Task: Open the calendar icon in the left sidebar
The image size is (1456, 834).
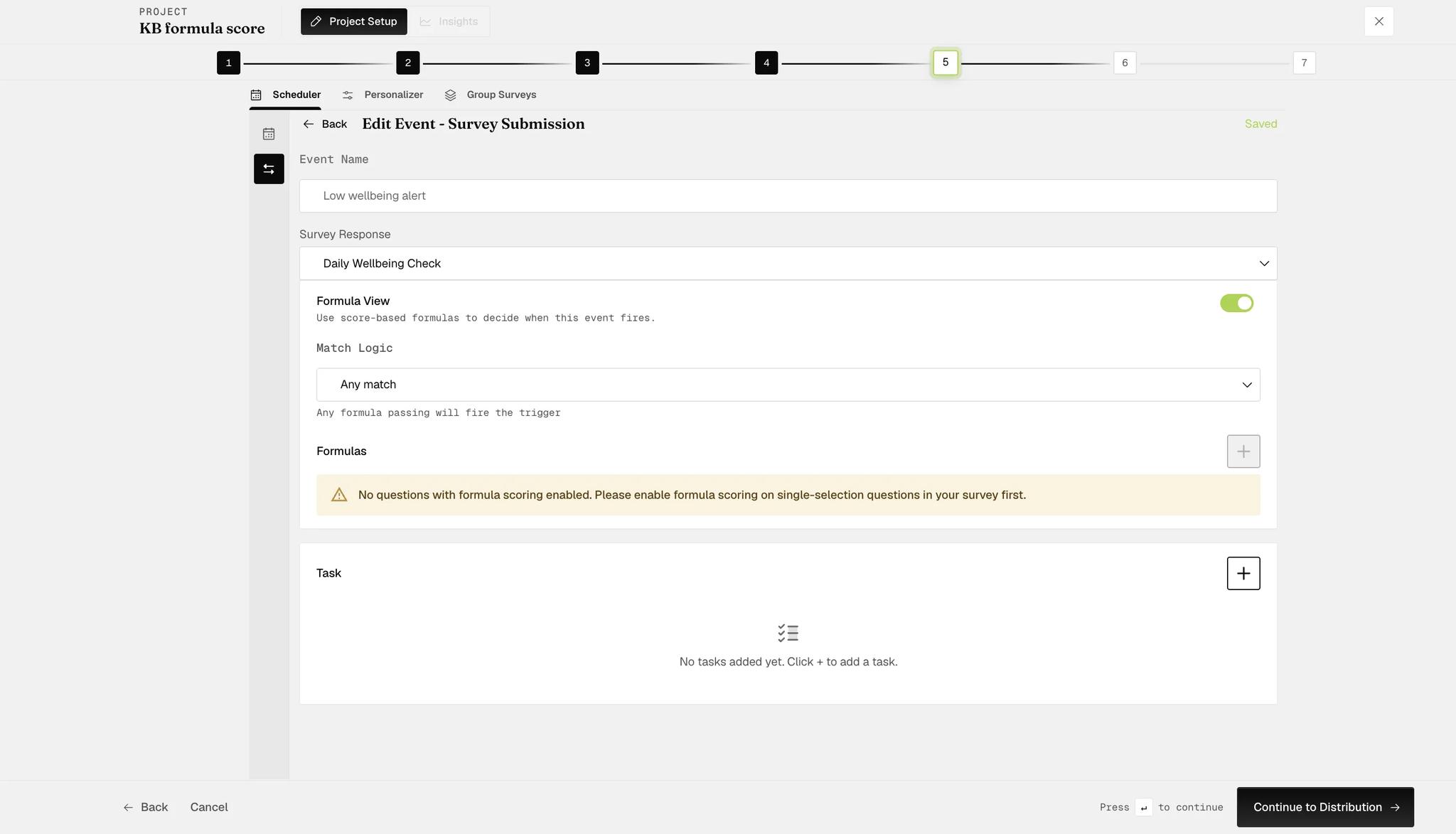Action: 269,134
